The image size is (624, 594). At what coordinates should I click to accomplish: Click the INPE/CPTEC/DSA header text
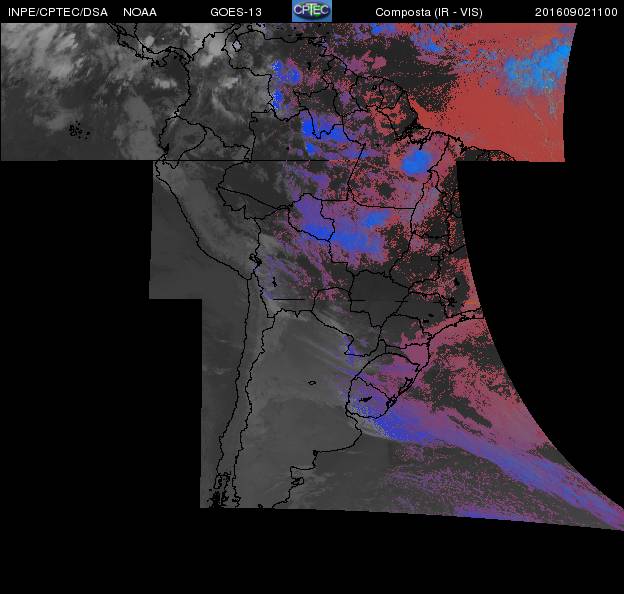[x=58, y=12]
